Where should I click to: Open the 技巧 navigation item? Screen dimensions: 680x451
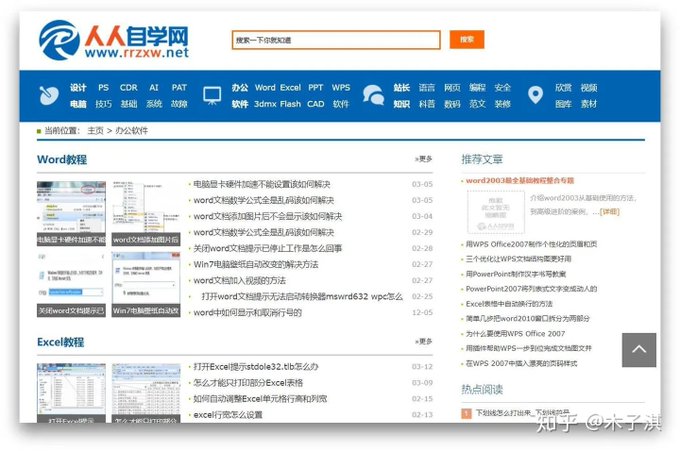pos(103,104)
